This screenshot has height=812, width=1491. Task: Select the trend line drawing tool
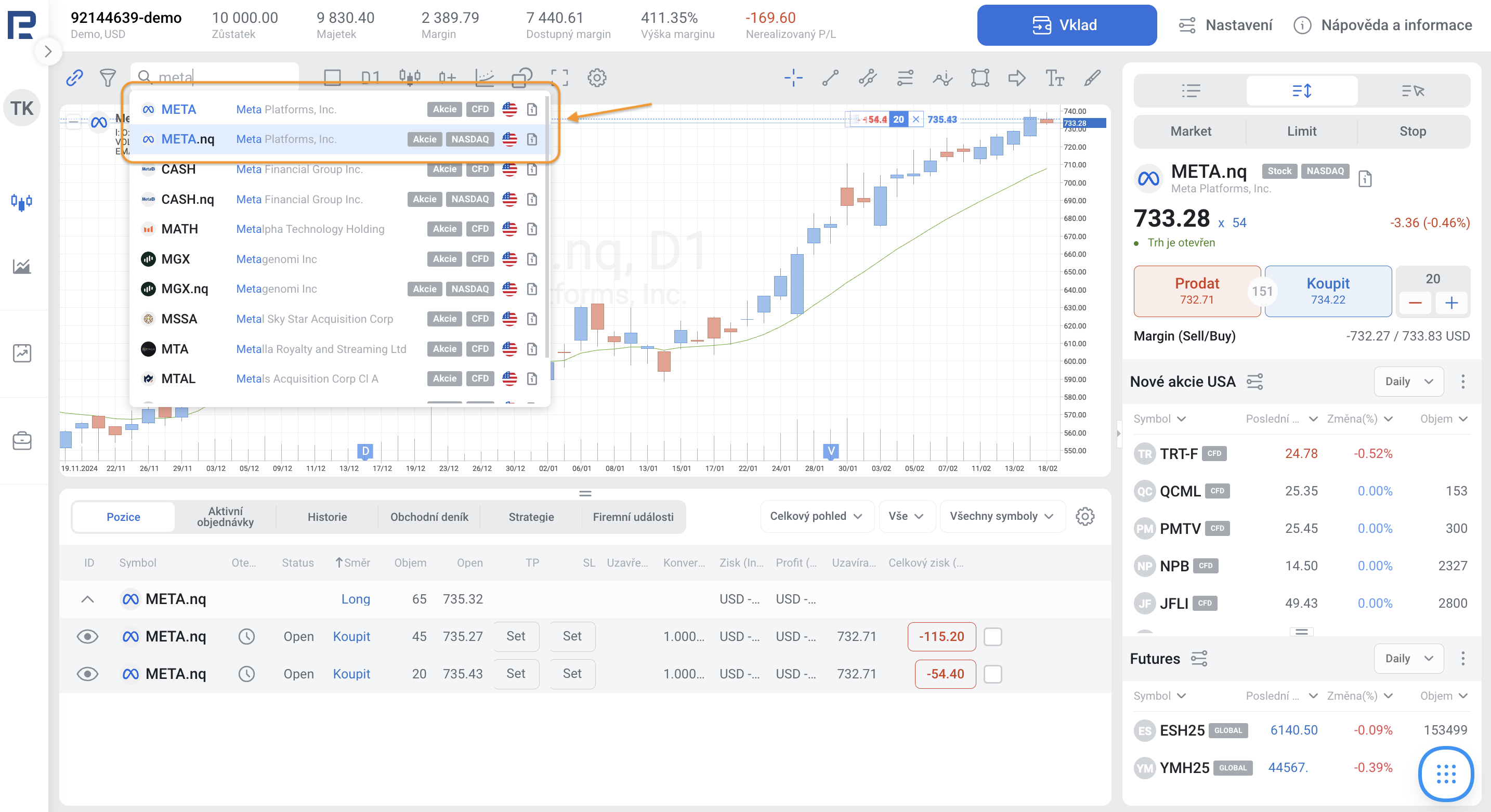pyautogui.click(x=830, y=77)
